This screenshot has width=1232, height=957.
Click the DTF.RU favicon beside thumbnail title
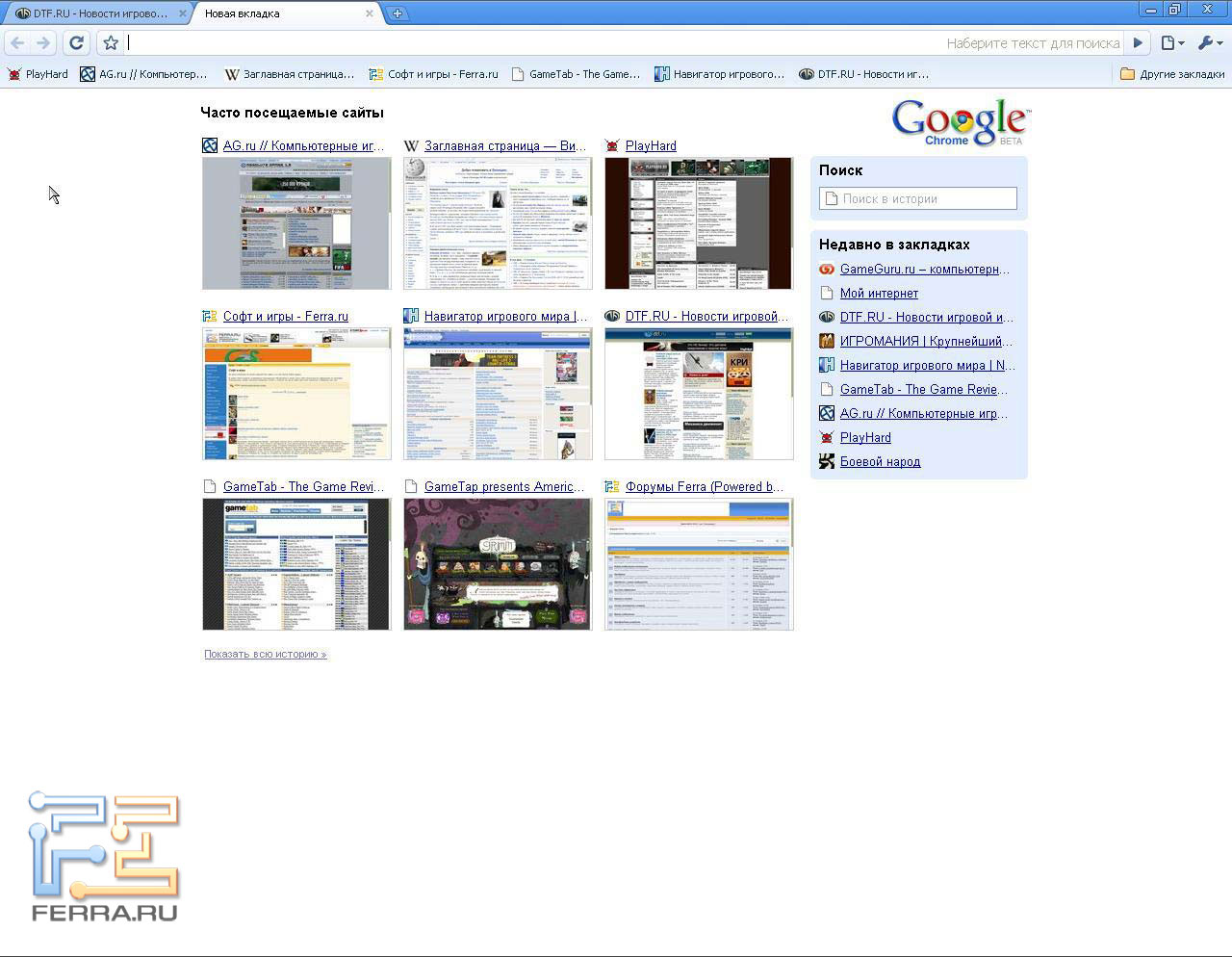tap(612, 316)
